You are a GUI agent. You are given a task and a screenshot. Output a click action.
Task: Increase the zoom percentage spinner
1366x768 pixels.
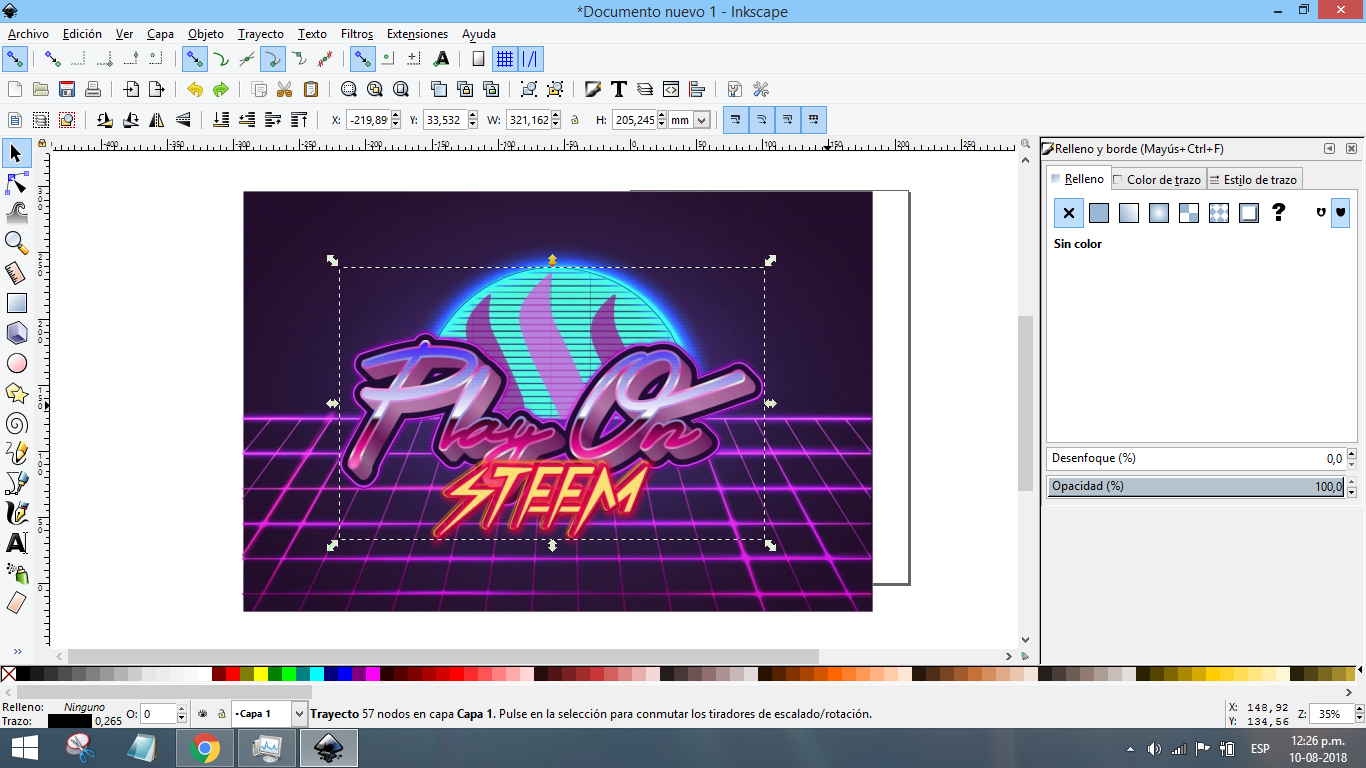coord(1358,710)
